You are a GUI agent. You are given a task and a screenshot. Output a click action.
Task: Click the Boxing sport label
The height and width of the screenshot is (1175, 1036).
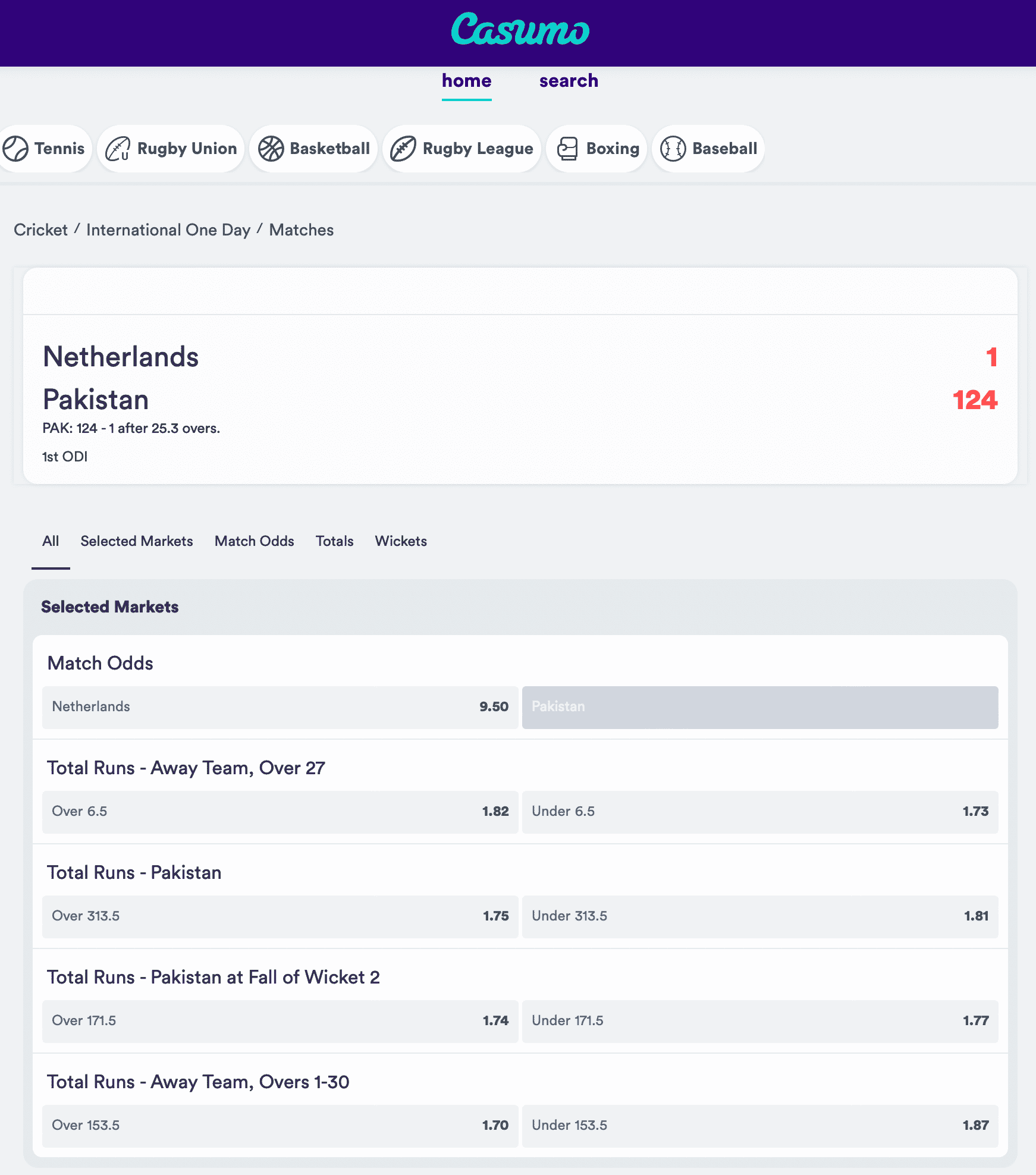coord(613,149)
